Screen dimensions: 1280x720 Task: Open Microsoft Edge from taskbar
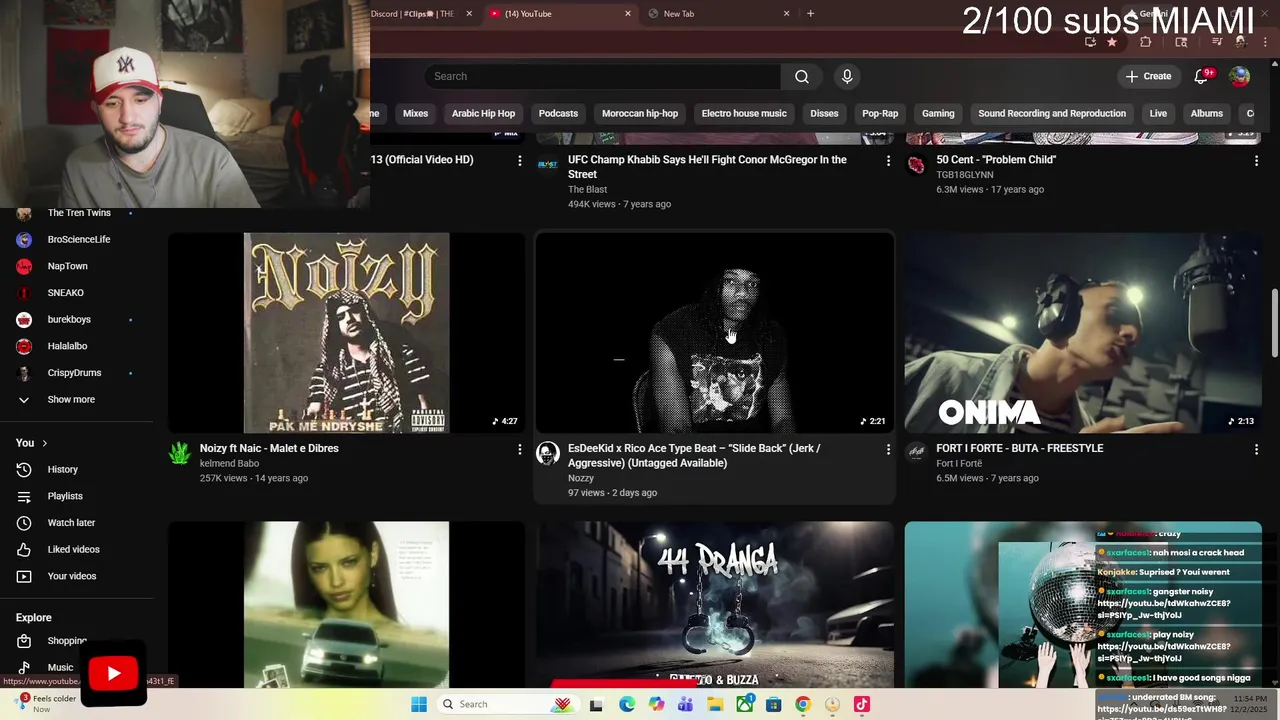[626, 704]
